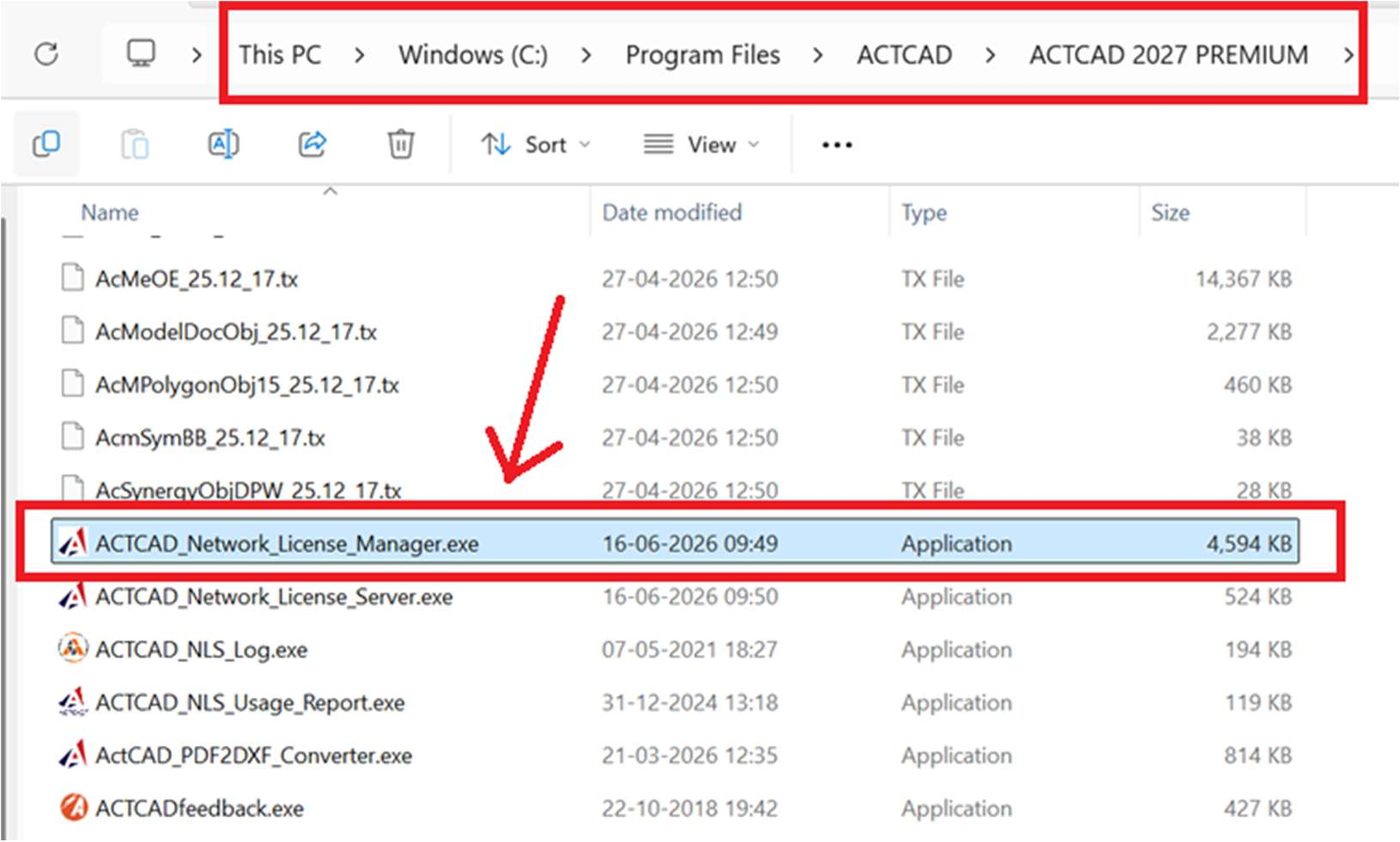Click the 4,594 KB size cell
The width and height of the screenshot is (1400, 842).
[1249, 545]
